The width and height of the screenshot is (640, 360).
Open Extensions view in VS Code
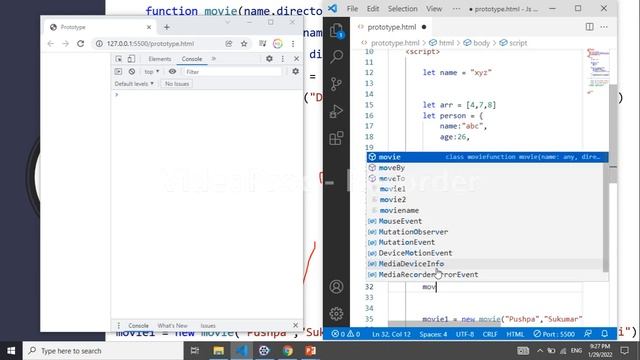click(336, 138)
